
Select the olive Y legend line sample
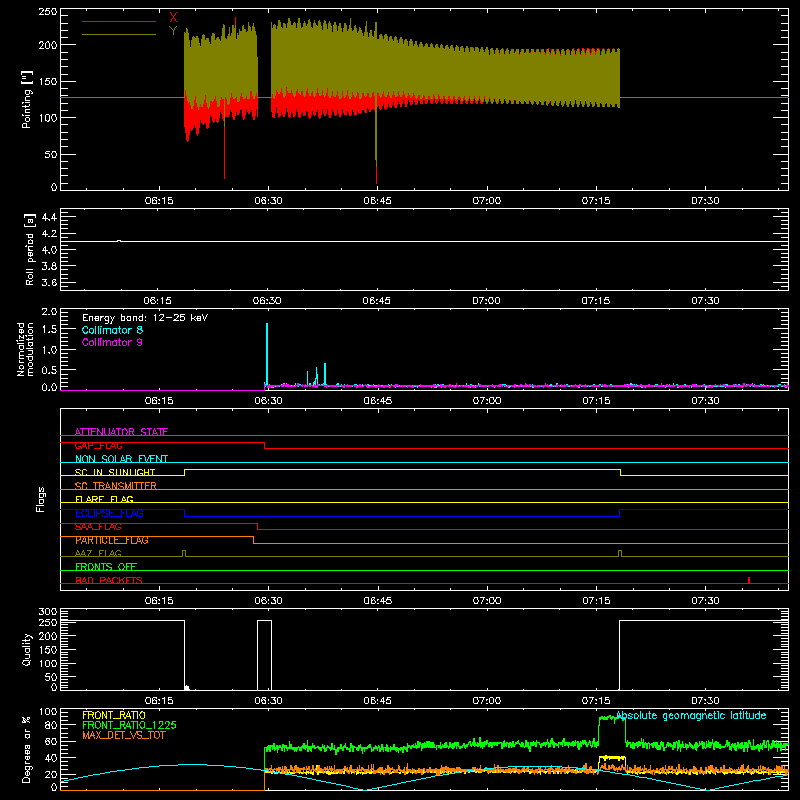[119, 34]
